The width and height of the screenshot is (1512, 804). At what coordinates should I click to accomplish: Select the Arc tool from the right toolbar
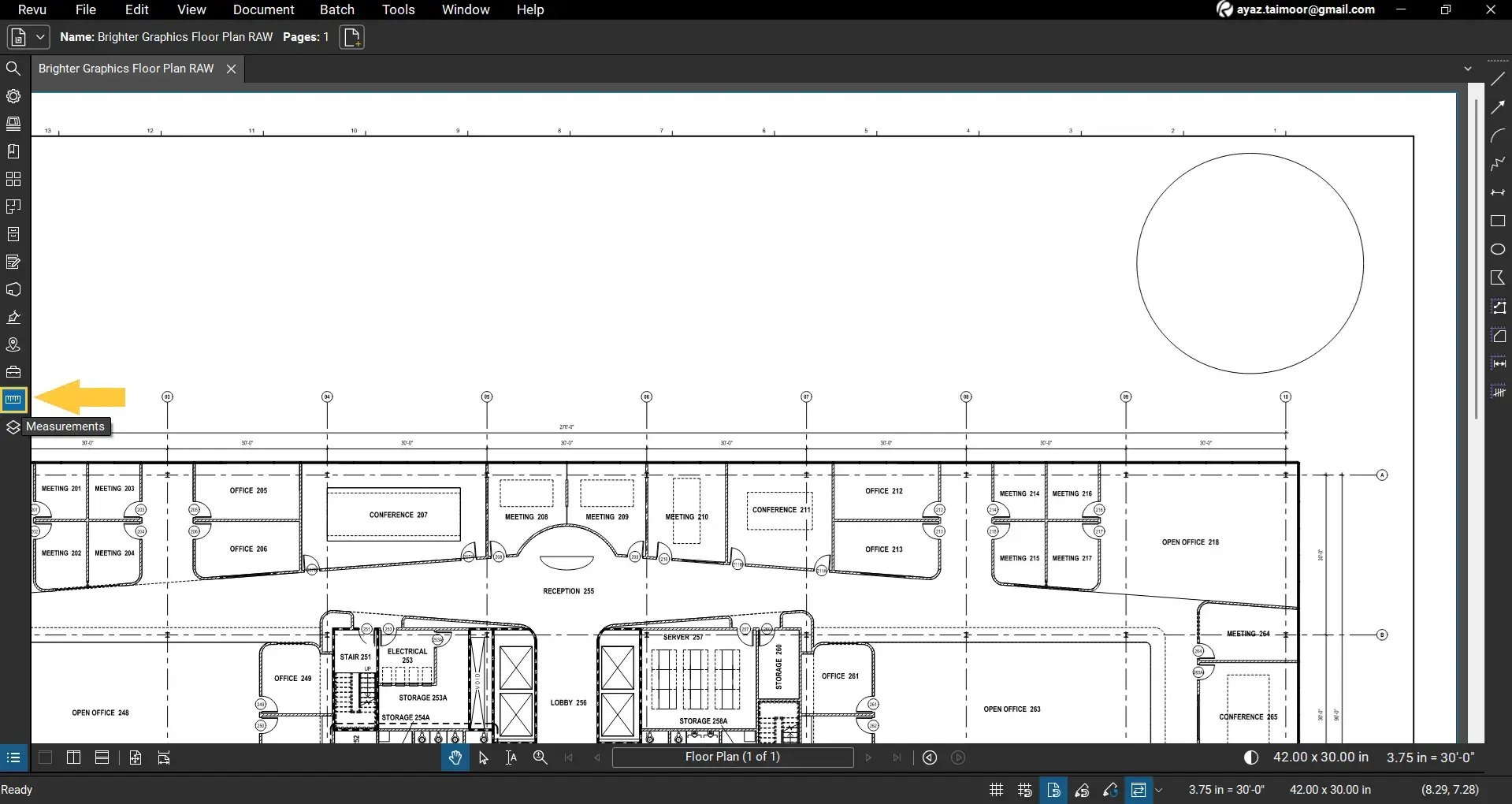point(1499,136)
